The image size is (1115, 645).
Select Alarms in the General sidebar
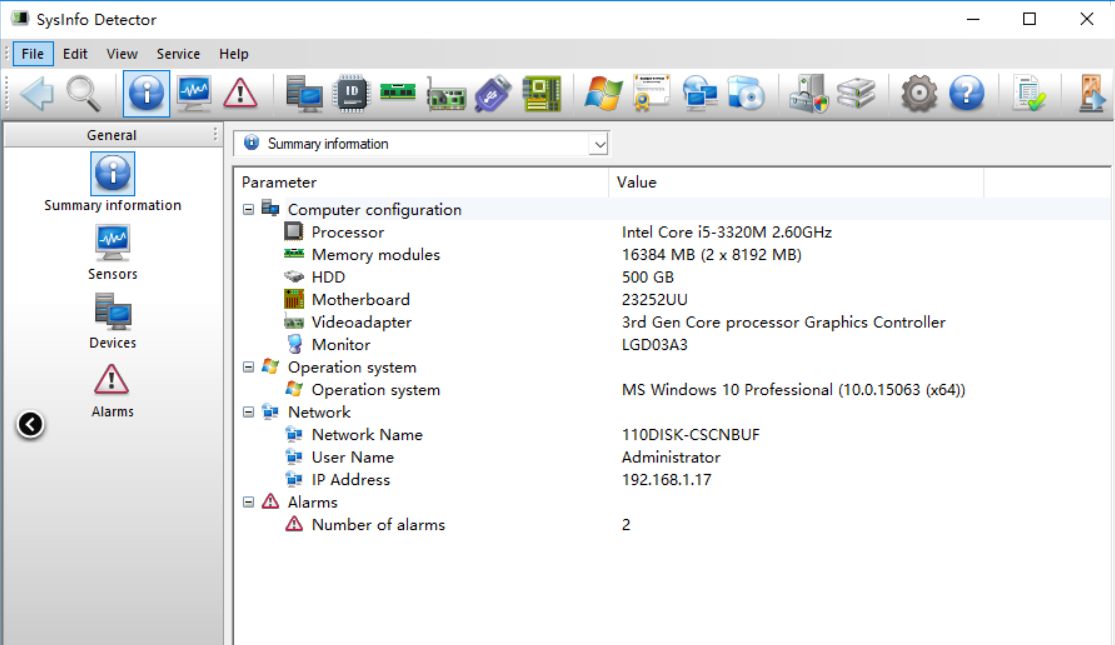112,390
